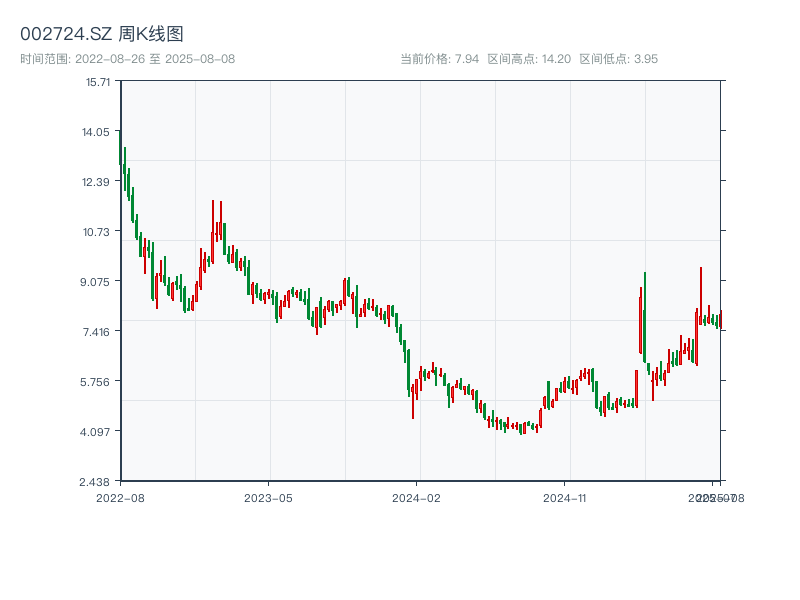This screenshot has width=800, height=600.
Task: Click the 15.71 y-axis tick label
Action: (x=98, y=81)
